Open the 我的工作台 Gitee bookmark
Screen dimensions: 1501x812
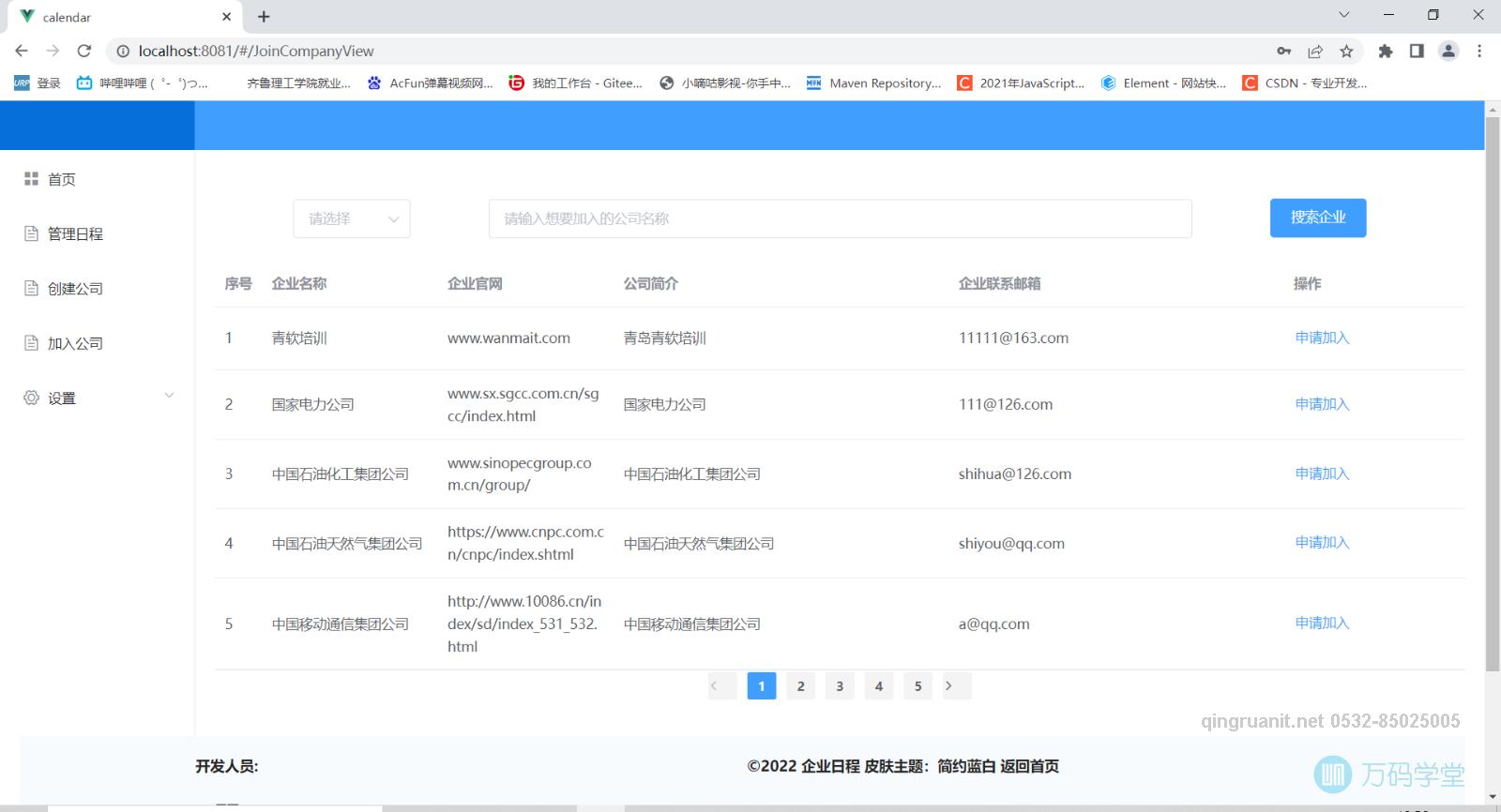tap(576, 83)
